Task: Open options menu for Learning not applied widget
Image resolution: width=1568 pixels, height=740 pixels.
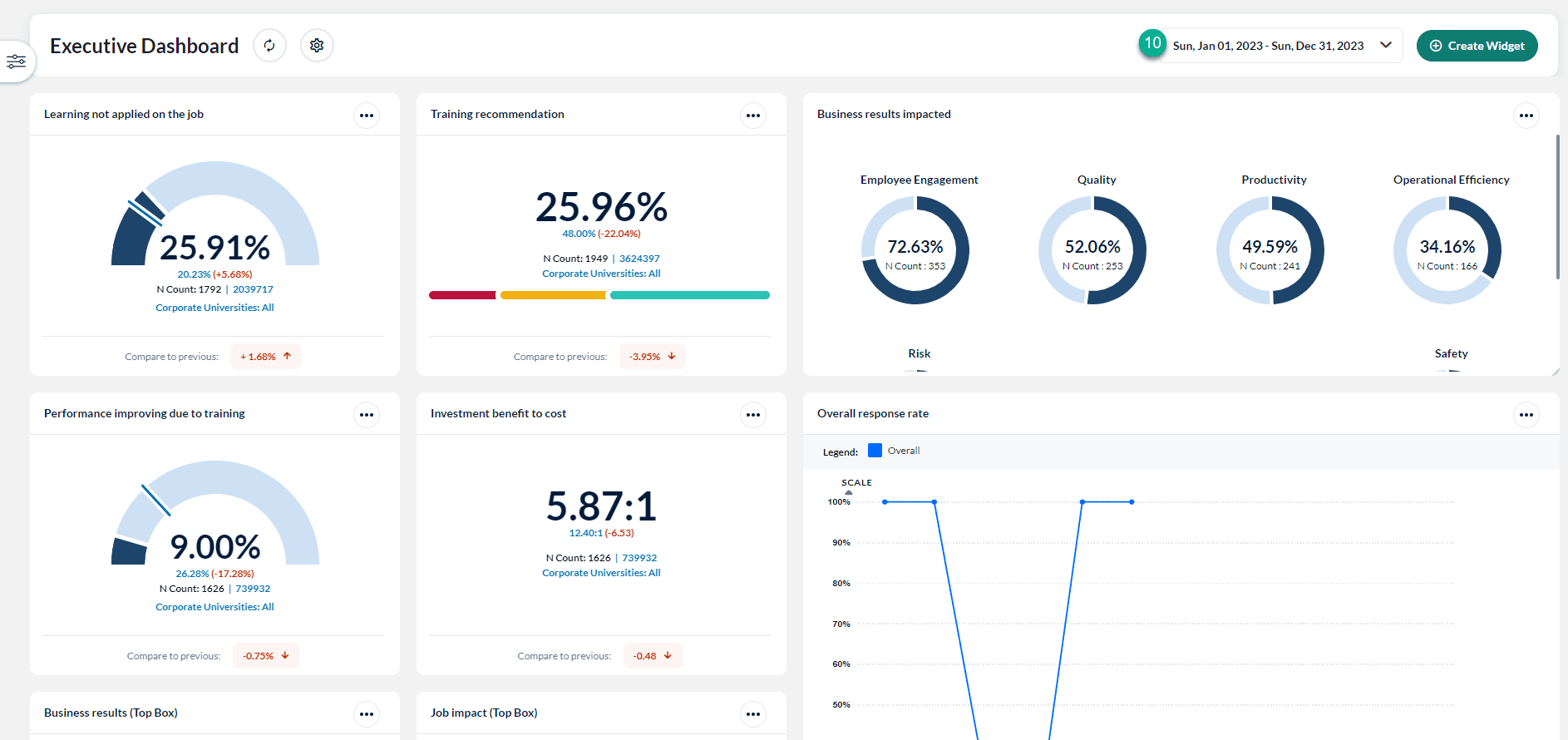Action: (x=367, y=116)
